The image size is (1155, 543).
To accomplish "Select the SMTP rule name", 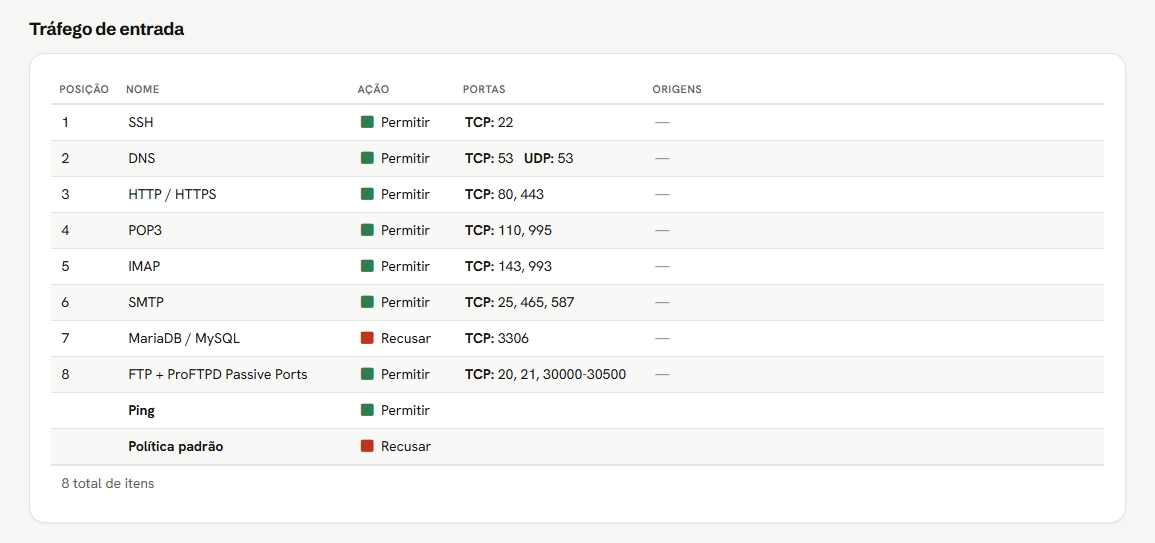I will point(145,303).
